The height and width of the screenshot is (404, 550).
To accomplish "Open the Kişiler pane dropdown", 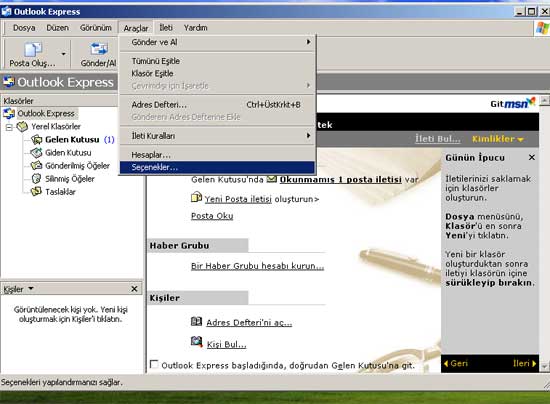I will tap(31, 289).
